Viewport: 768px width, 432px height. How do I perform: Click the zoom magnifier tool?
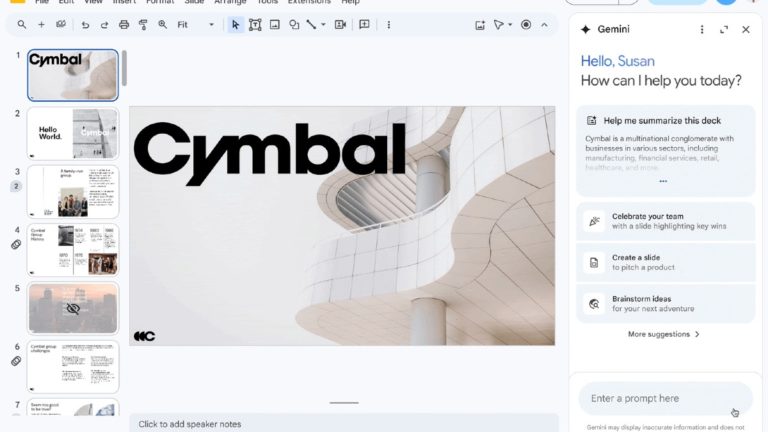[x=163, y=24]
